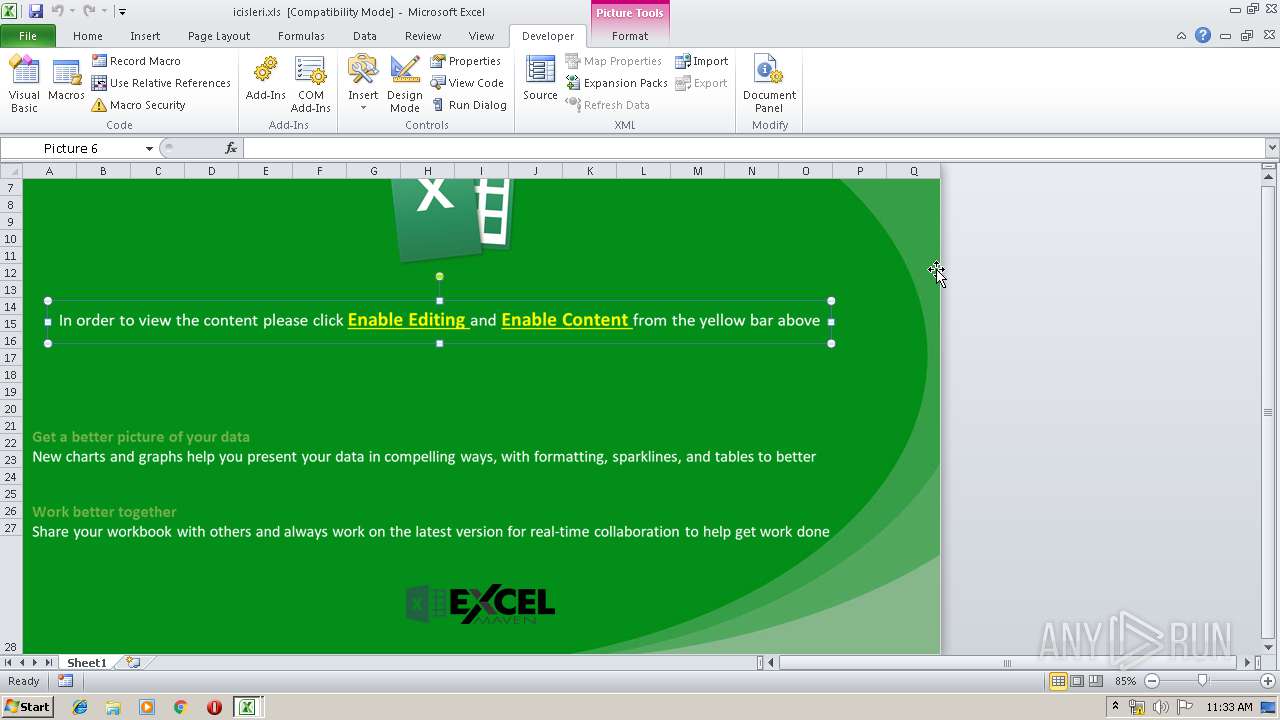
Task: Click Run Dialog
Action: 469,105
